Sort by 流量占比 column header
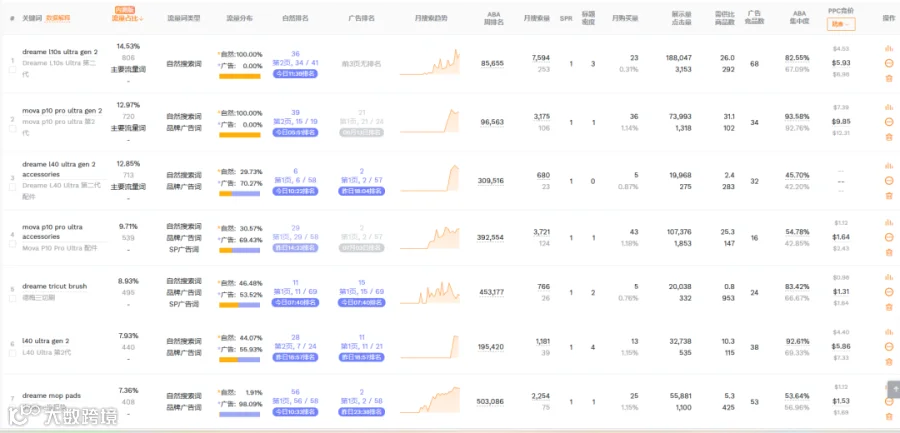 pos(127,18)
